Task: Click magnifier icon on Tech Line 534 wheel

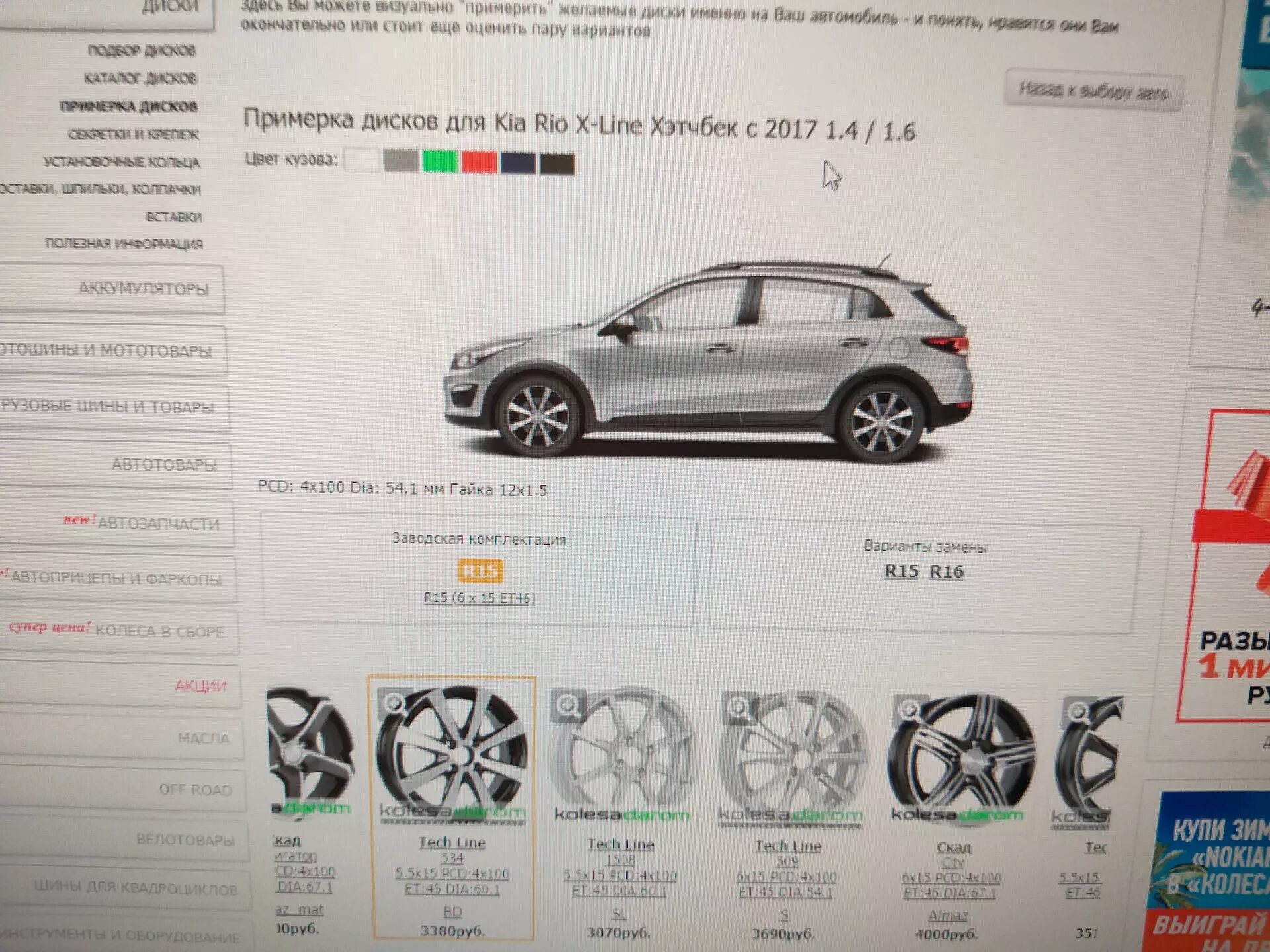Action: [395, 703]
